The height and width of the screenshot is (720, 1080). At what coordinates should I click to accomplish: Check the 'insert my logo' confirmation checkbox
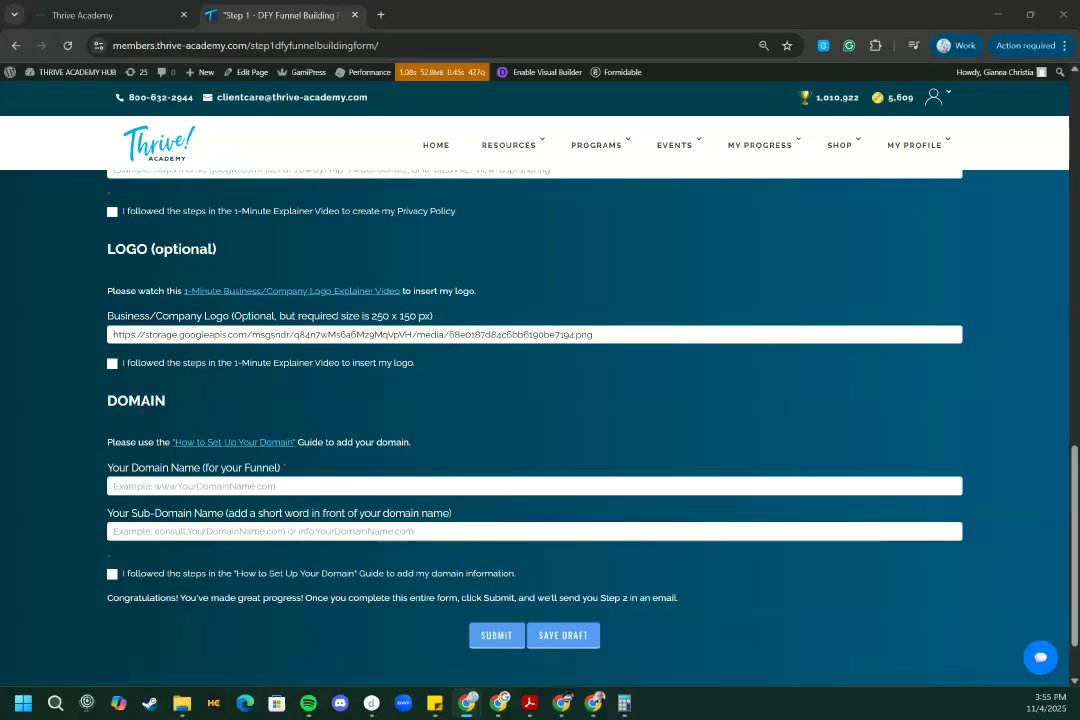(x=112, y=363)
